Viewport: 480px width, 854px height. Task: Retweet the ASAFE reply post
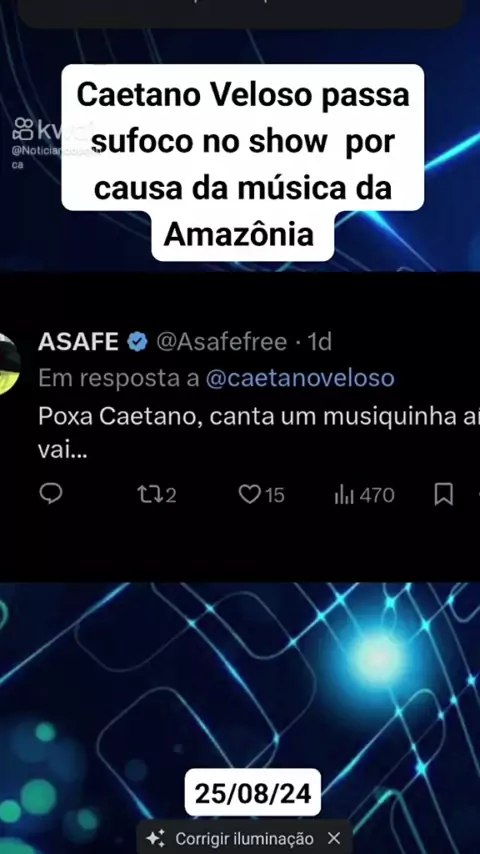(148, 495)
